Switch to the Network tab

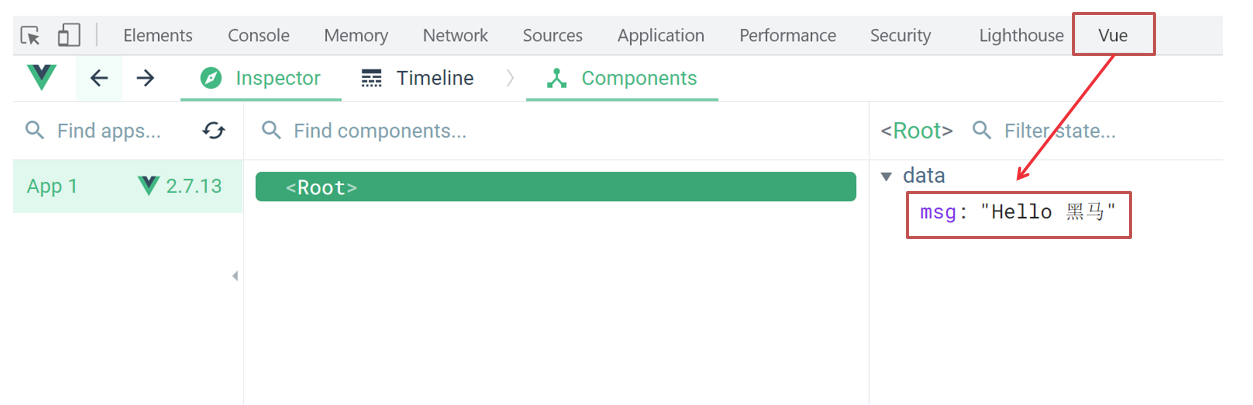[x=455, y=36]
